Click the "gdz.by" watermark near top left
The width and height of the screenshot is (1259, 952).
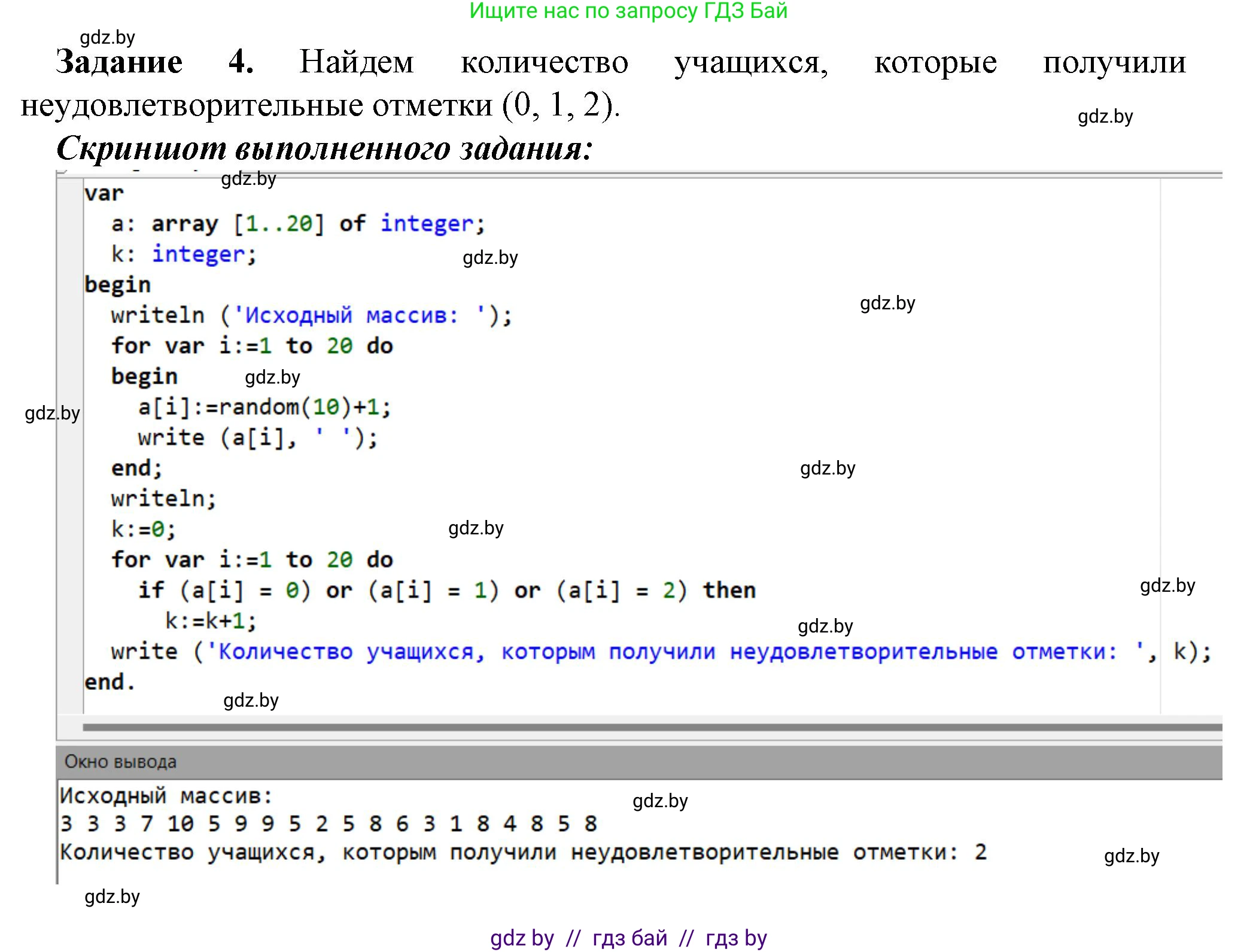coord(108,38)
